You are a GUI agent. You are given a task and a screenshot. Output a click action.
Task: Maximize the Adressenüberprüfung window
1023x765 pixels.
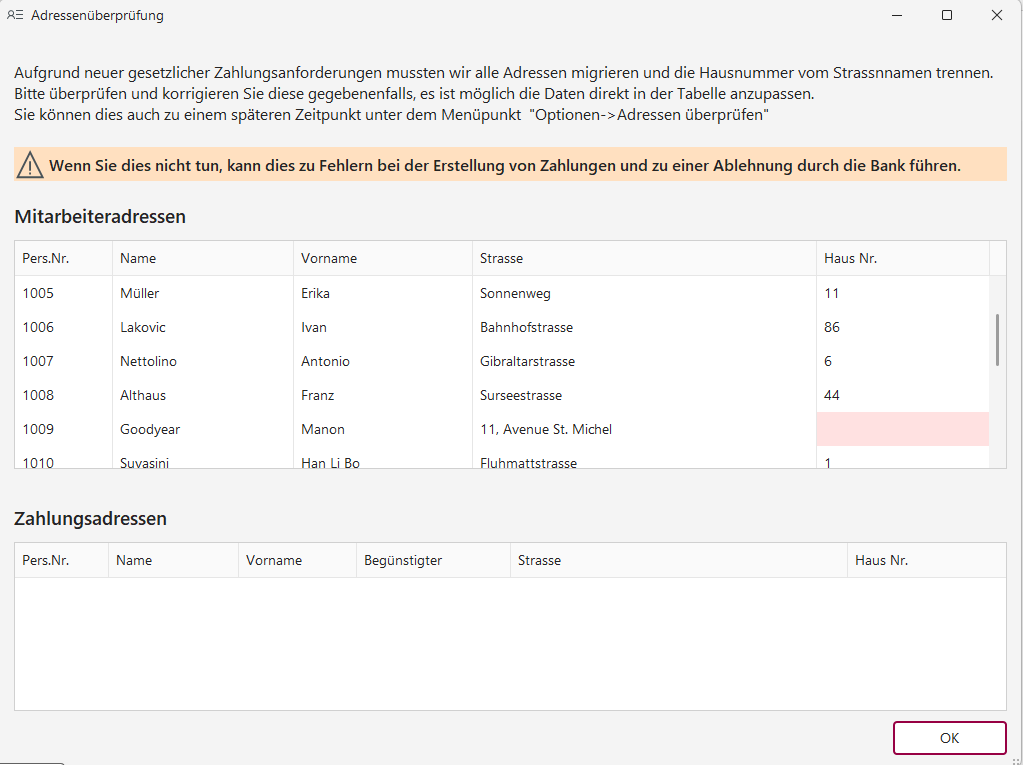point(946,15)
